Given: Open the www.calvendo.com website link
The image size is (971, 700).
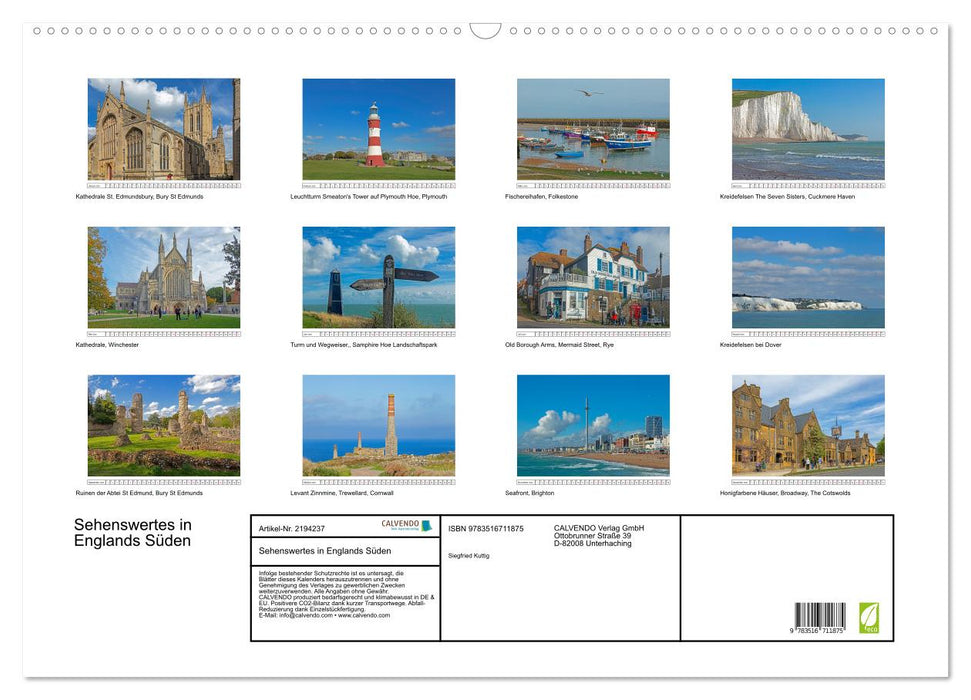Looking at the screenshot, I should [x=361, y=614].
